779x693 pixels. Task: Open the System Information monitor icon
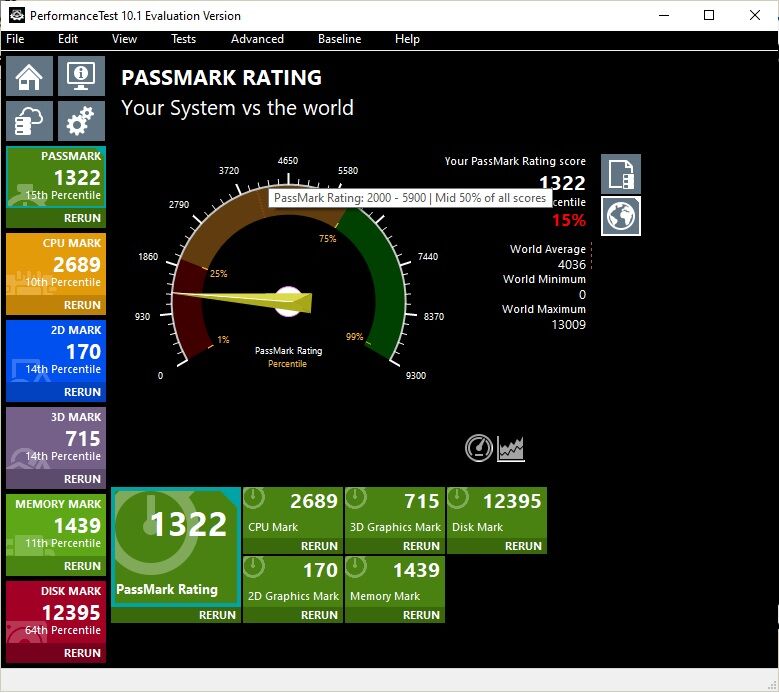[81, 76]
